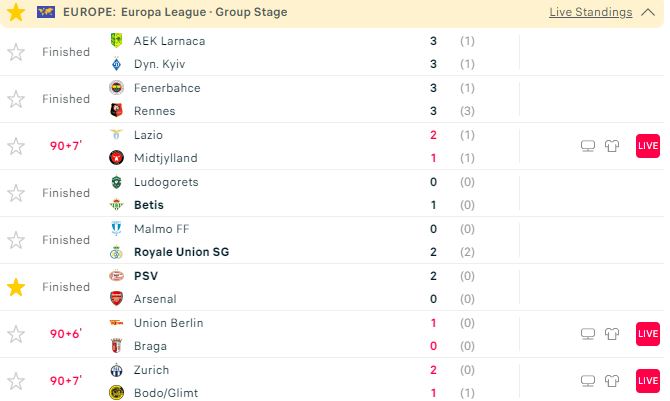Screen dimensions: 670x401
Task: Star the Fenerbahce vs Rennes match
Action: [x=15, y=99]
